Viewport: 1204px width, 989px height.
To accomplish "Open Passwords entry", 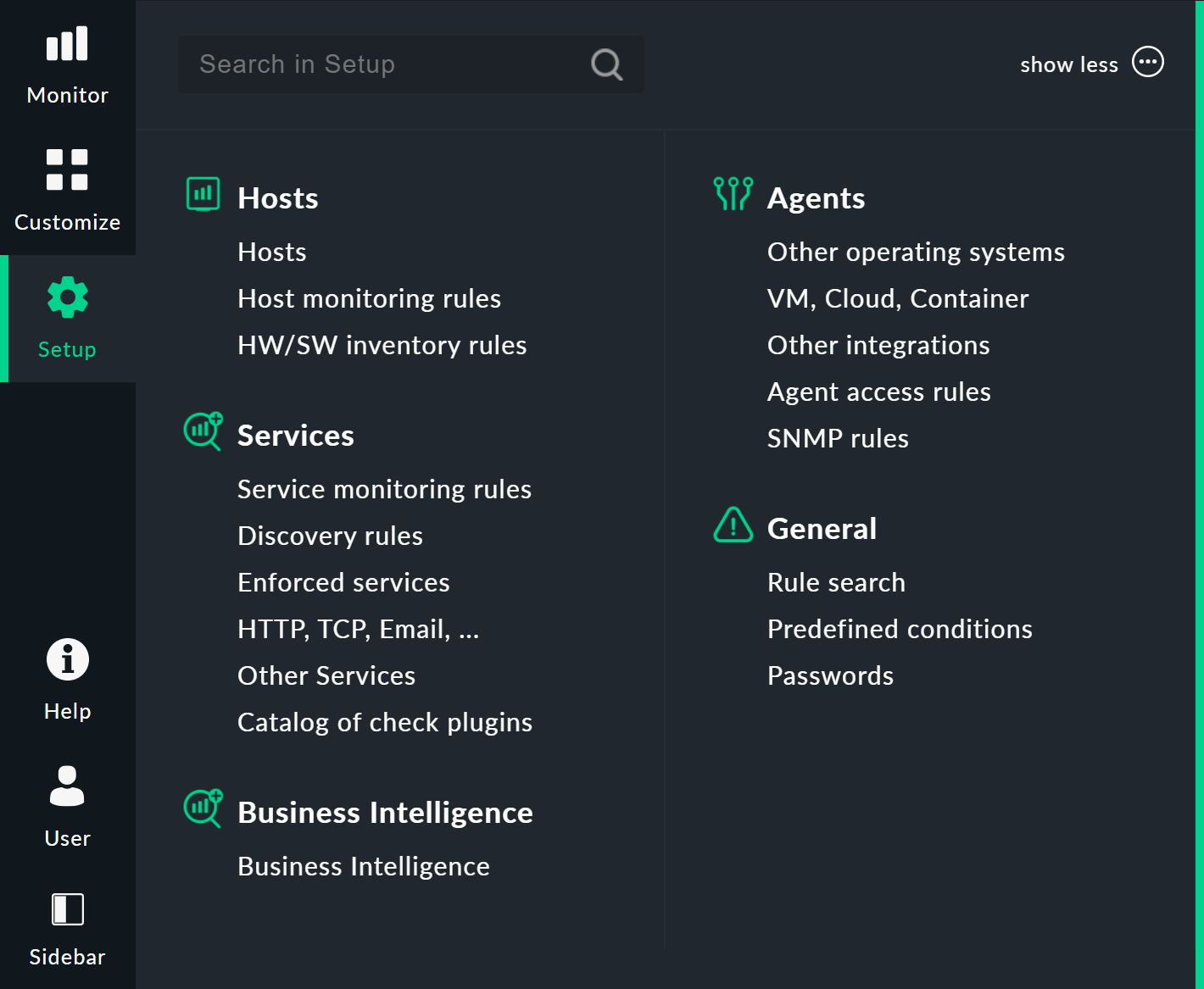I will click(x=831, y=675).
